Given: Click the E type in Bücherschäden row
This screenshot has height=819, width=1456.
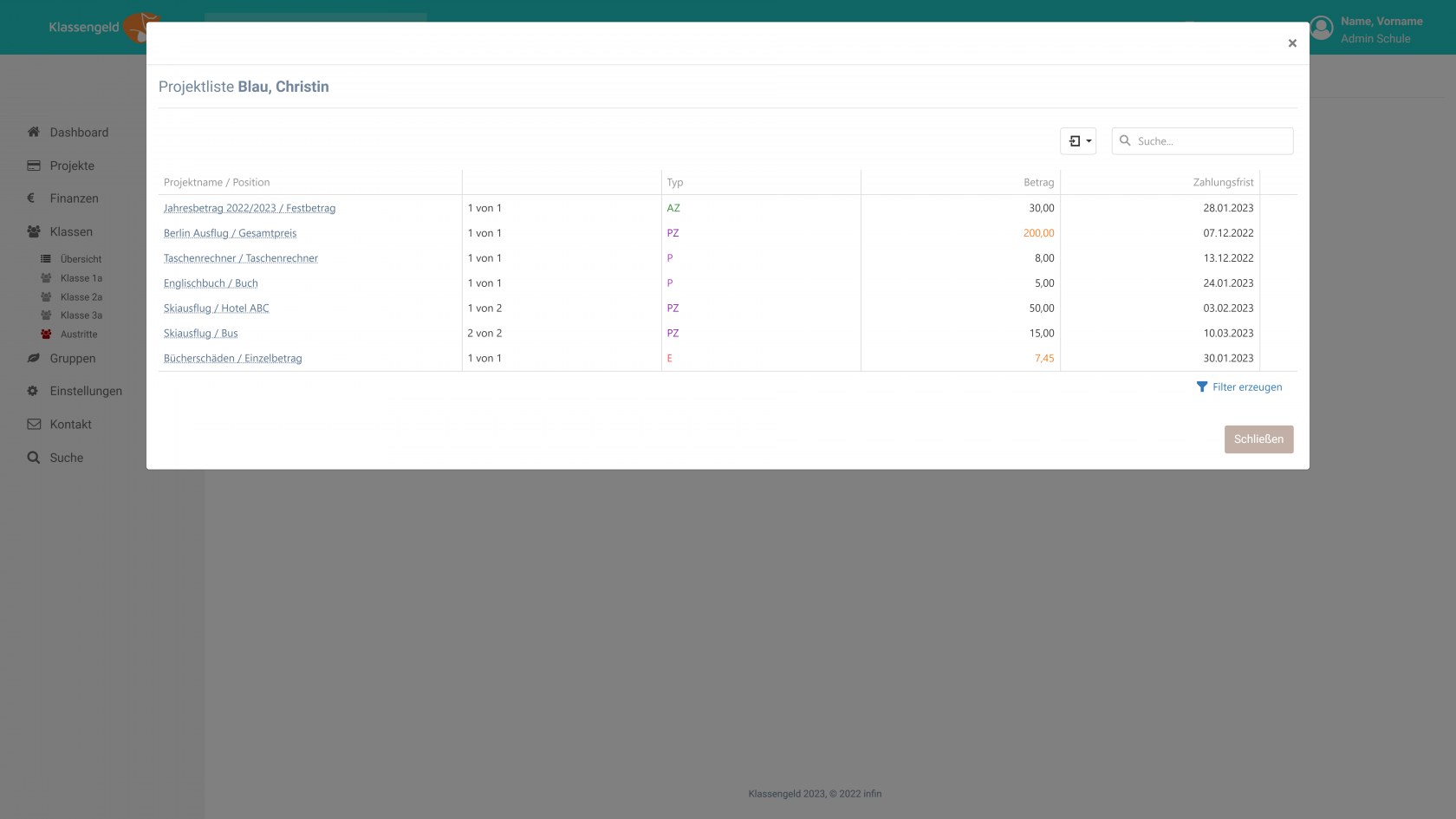Looking at the screenshot, I should click(669, 359).
